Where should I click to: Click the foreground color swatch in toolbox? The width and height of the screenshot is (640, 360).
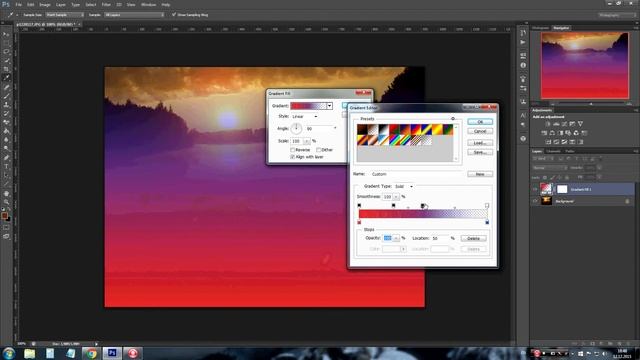tap(4, 216)
